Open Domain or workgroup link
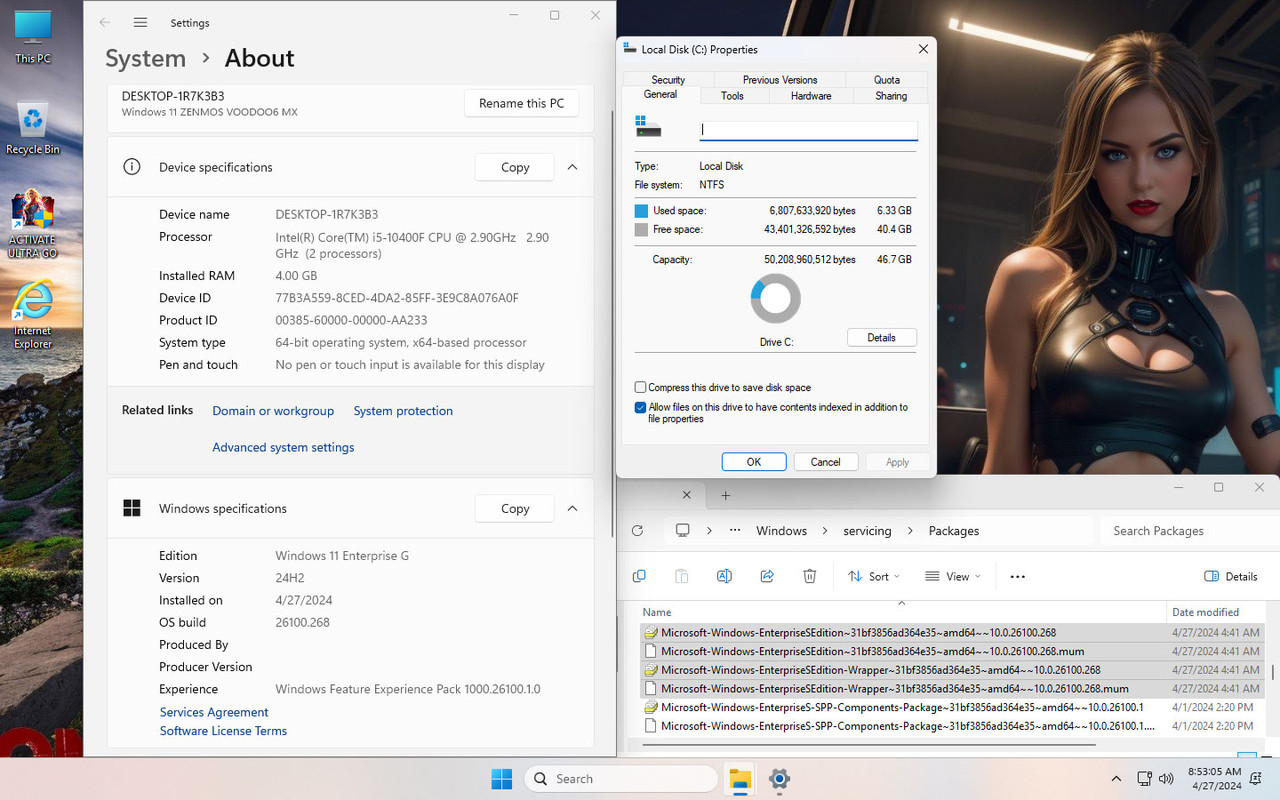Viewport: 1280px width, 800px height. [273, 411]
